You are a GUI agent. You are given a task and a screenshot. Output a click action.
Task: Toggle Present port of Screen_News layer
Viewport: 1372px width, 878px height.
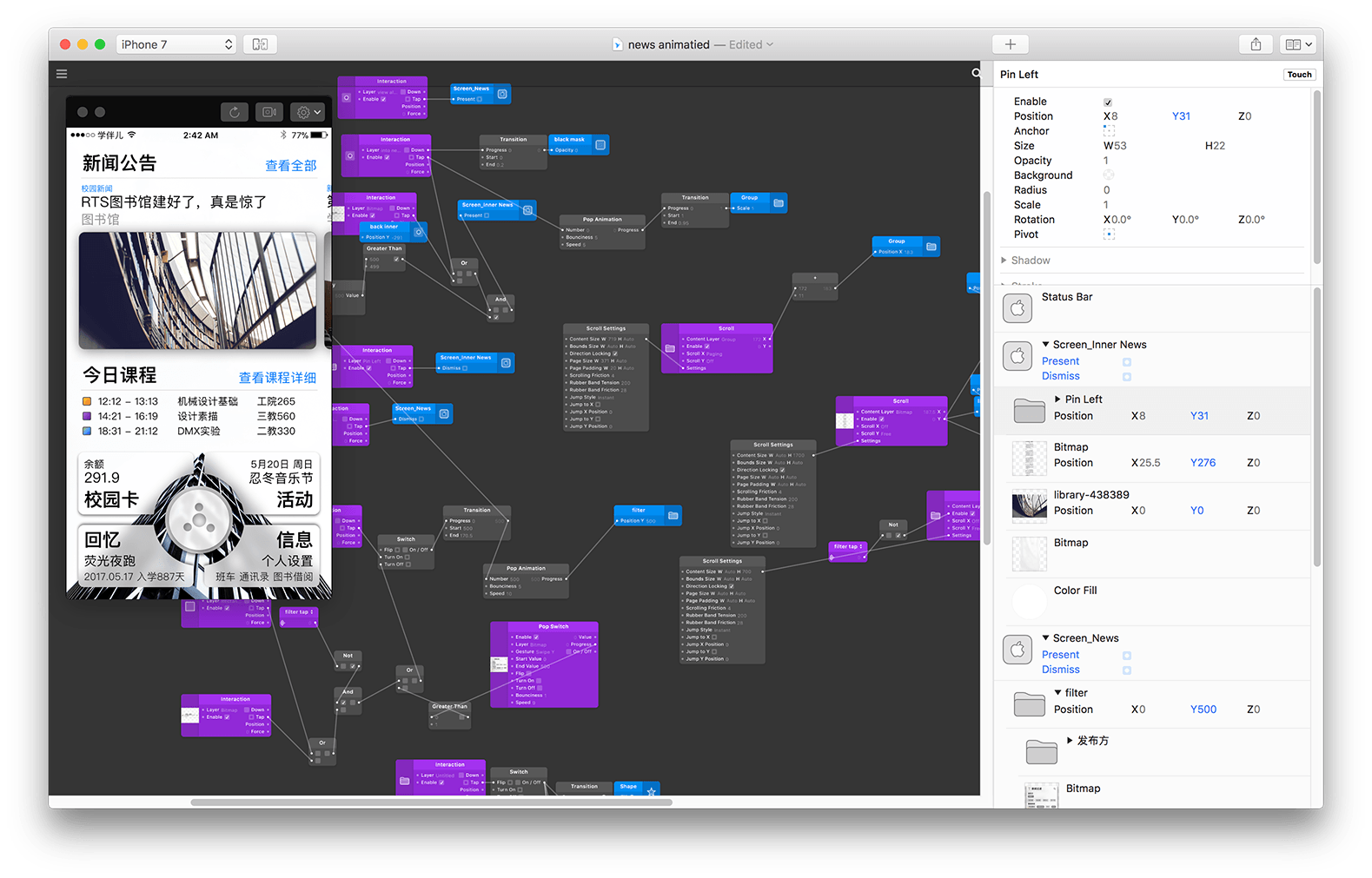(x=1127, y=656)
